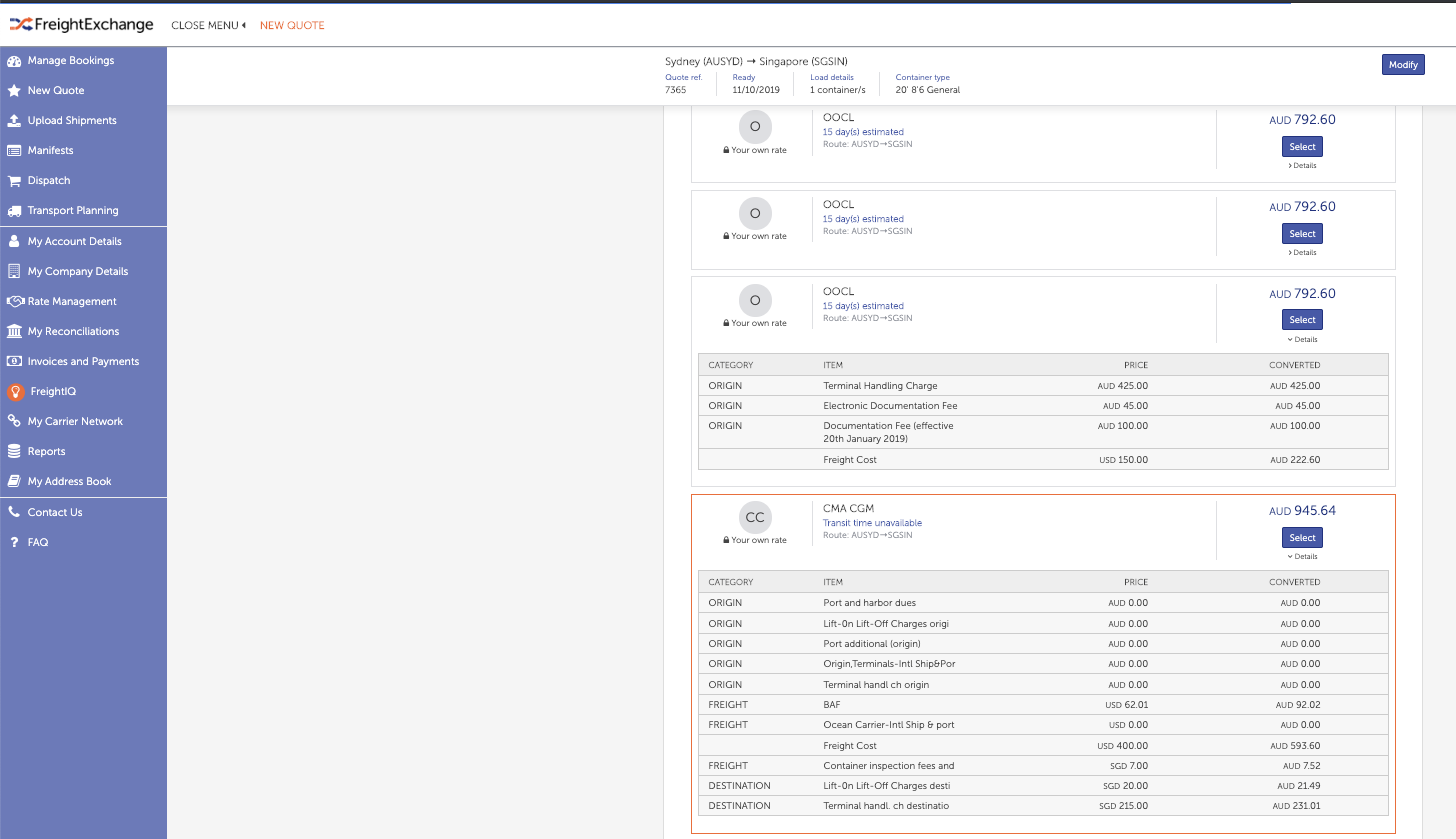
Task: Click the FreightExchange logo
Action: coord(82,25)
